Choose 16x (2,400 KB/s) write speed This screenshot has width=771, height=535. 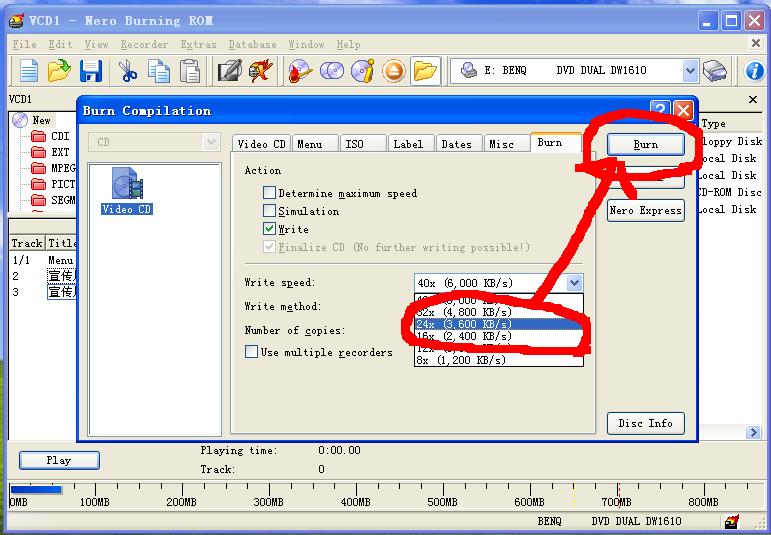pos(499,336)
